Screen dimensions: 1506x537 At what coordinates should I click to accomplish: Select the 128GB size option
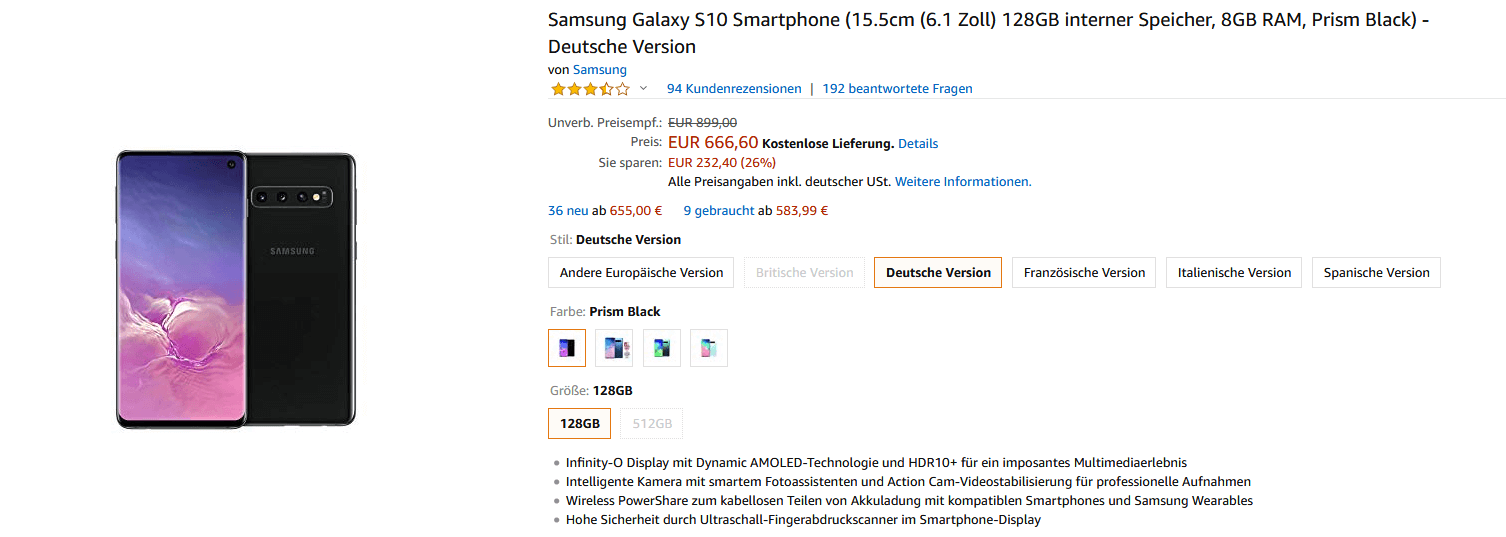pos(579,424)
